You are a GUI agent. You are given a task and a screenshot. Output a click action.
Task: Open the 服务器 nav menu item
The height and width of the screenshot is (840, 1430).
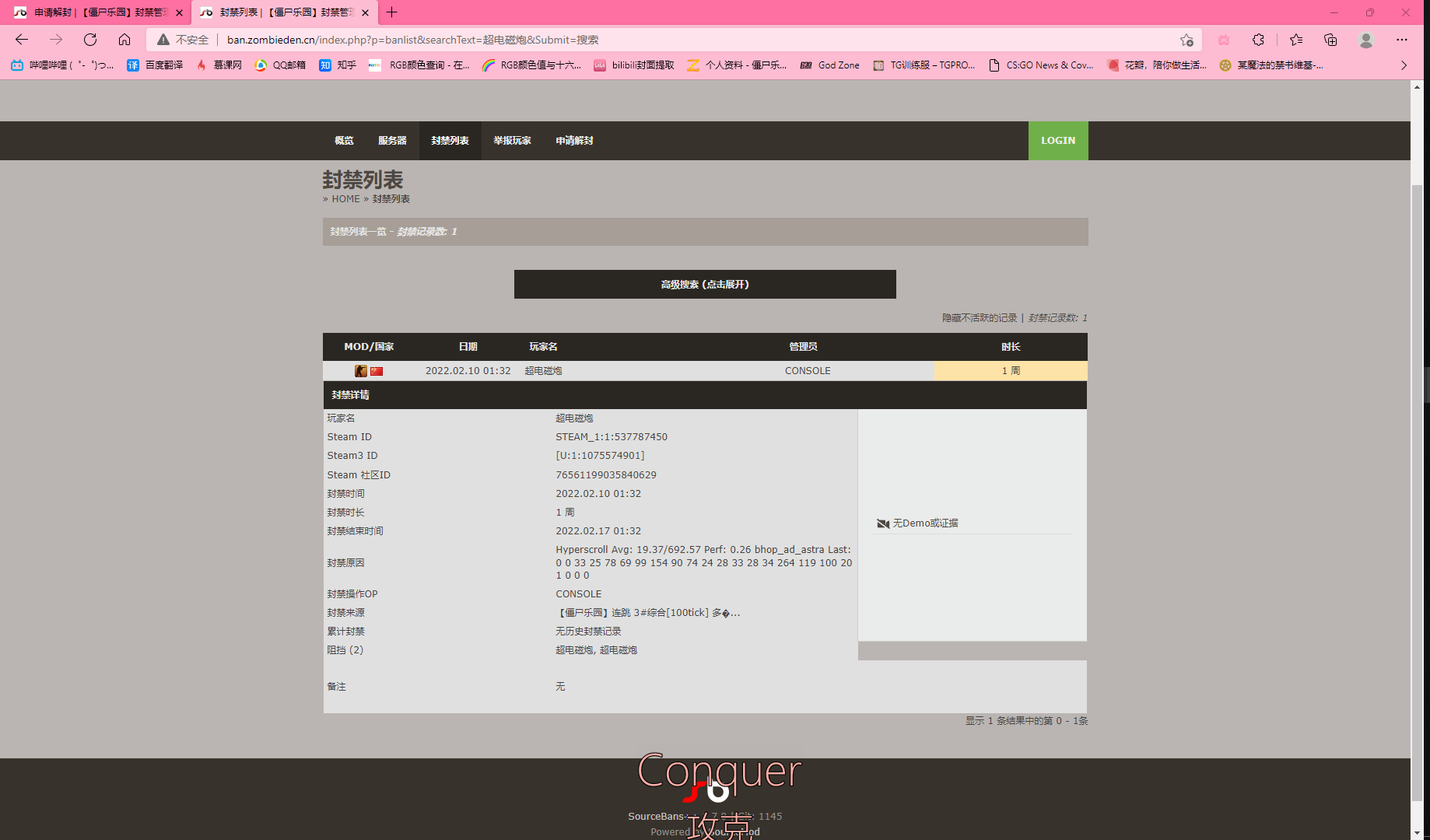(x=392, y=141)
